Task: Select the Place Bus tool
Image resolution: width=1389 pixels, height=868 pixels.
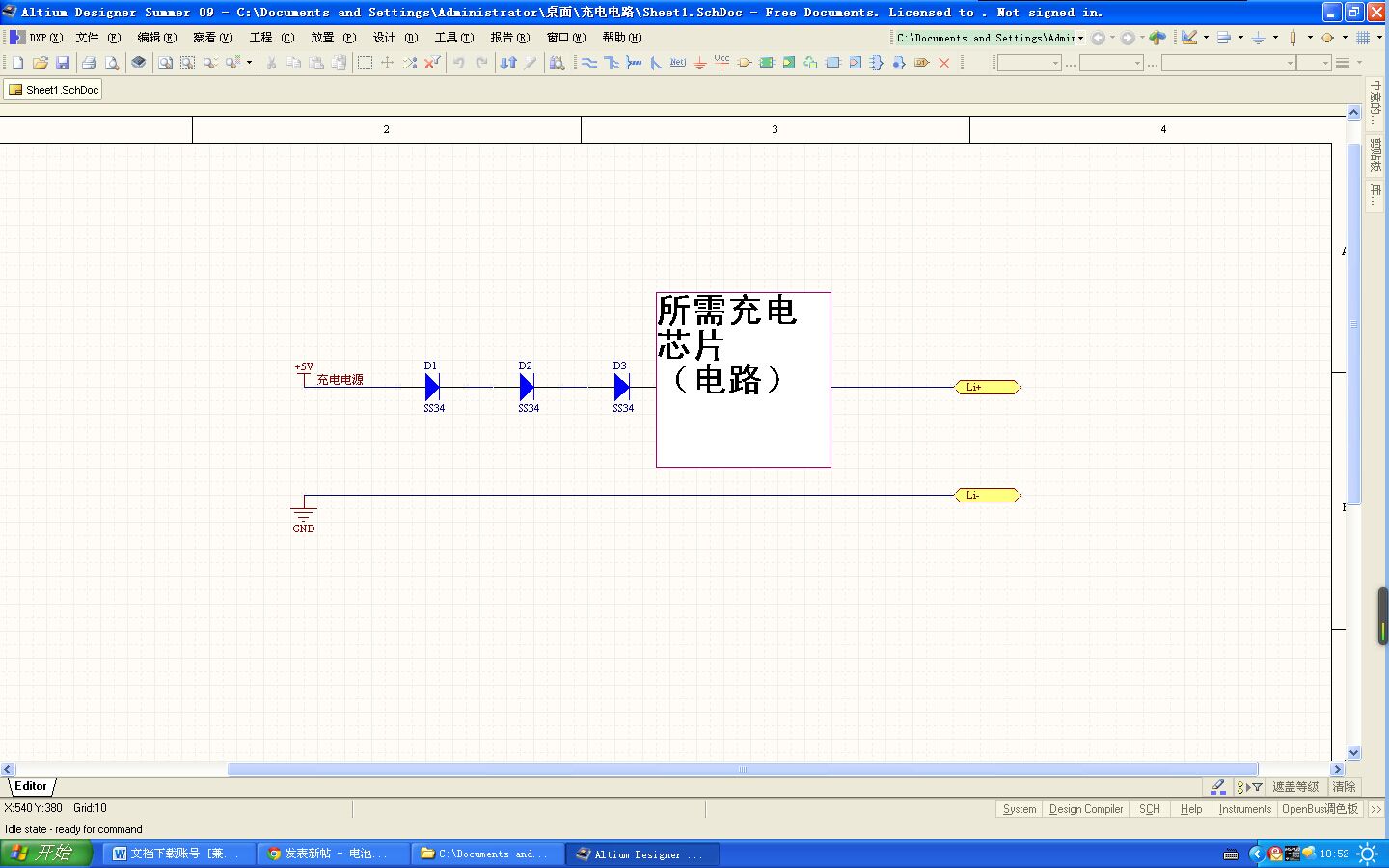Action: coord(612,63)
